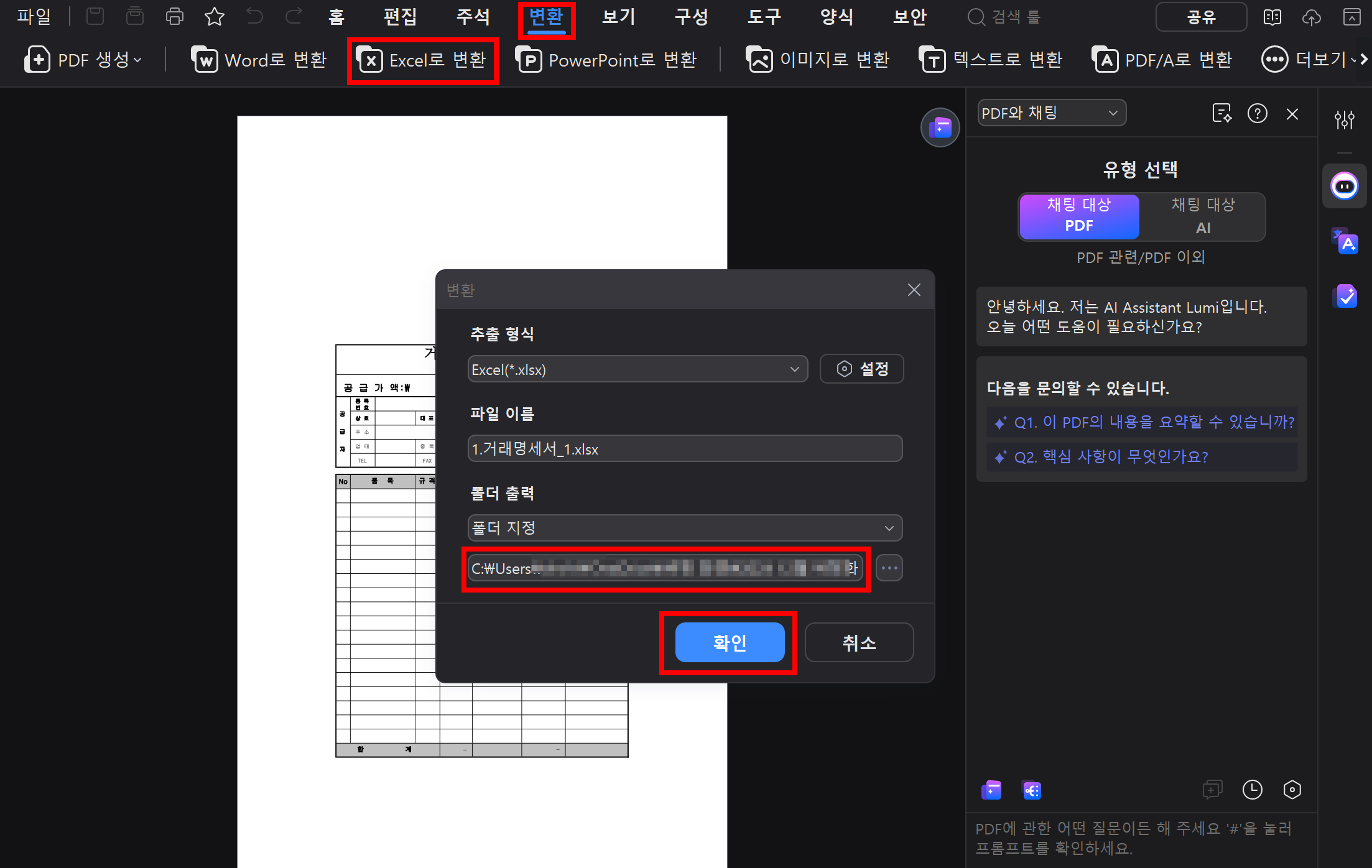The height and width of the screenshot is (868, 1372).
Task: Open the PDF와 채팅 dropdown
Action: (x=1052, y=113)
